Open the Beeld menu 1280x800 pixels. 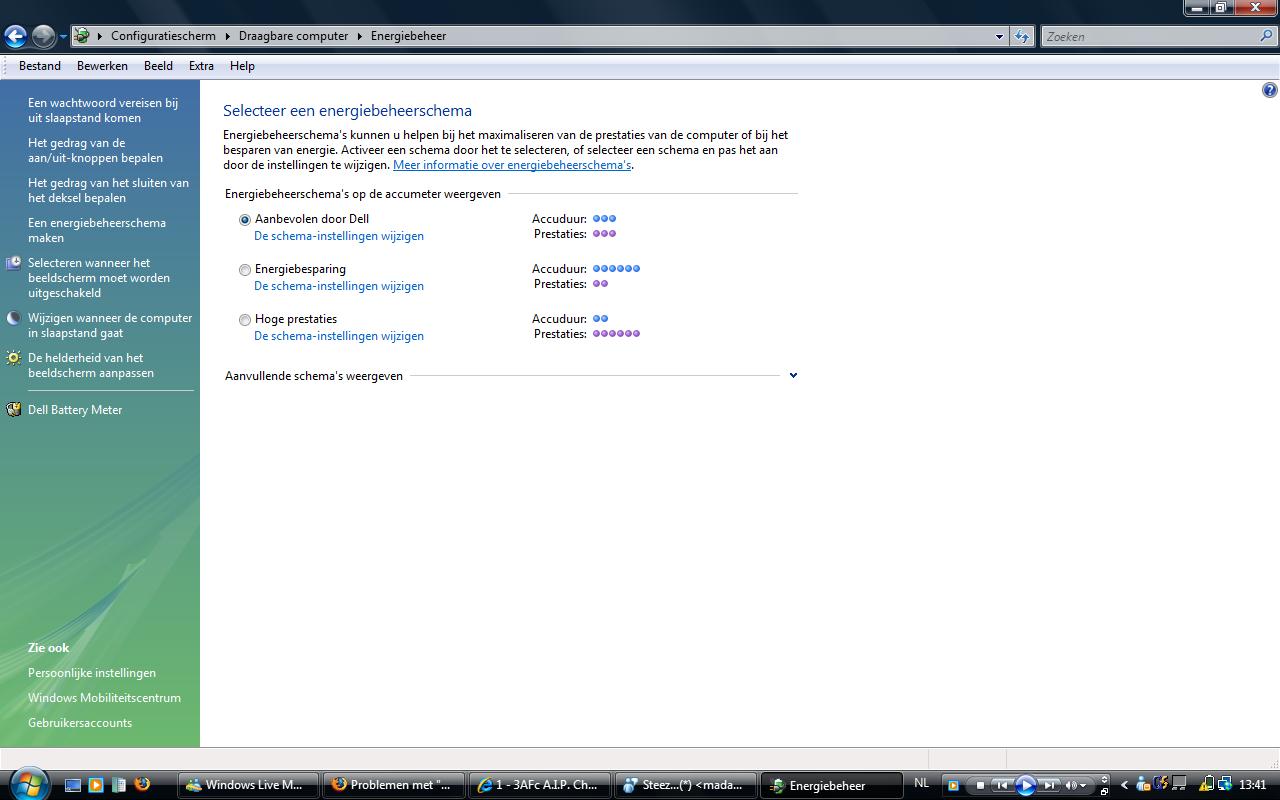[158, 66]
